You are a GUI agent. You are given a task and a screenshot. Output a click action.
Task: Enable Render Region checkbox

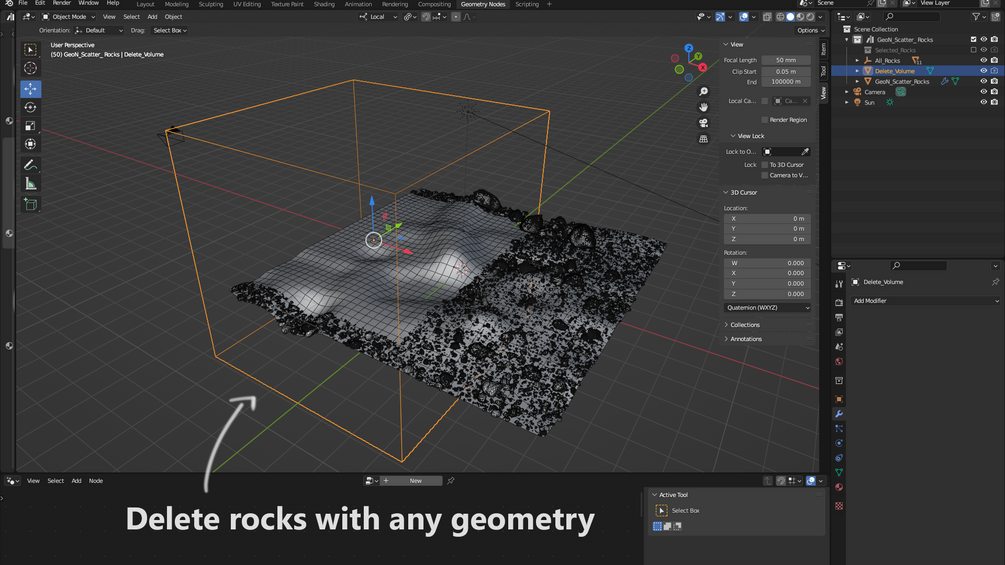(x=765, y=120)
